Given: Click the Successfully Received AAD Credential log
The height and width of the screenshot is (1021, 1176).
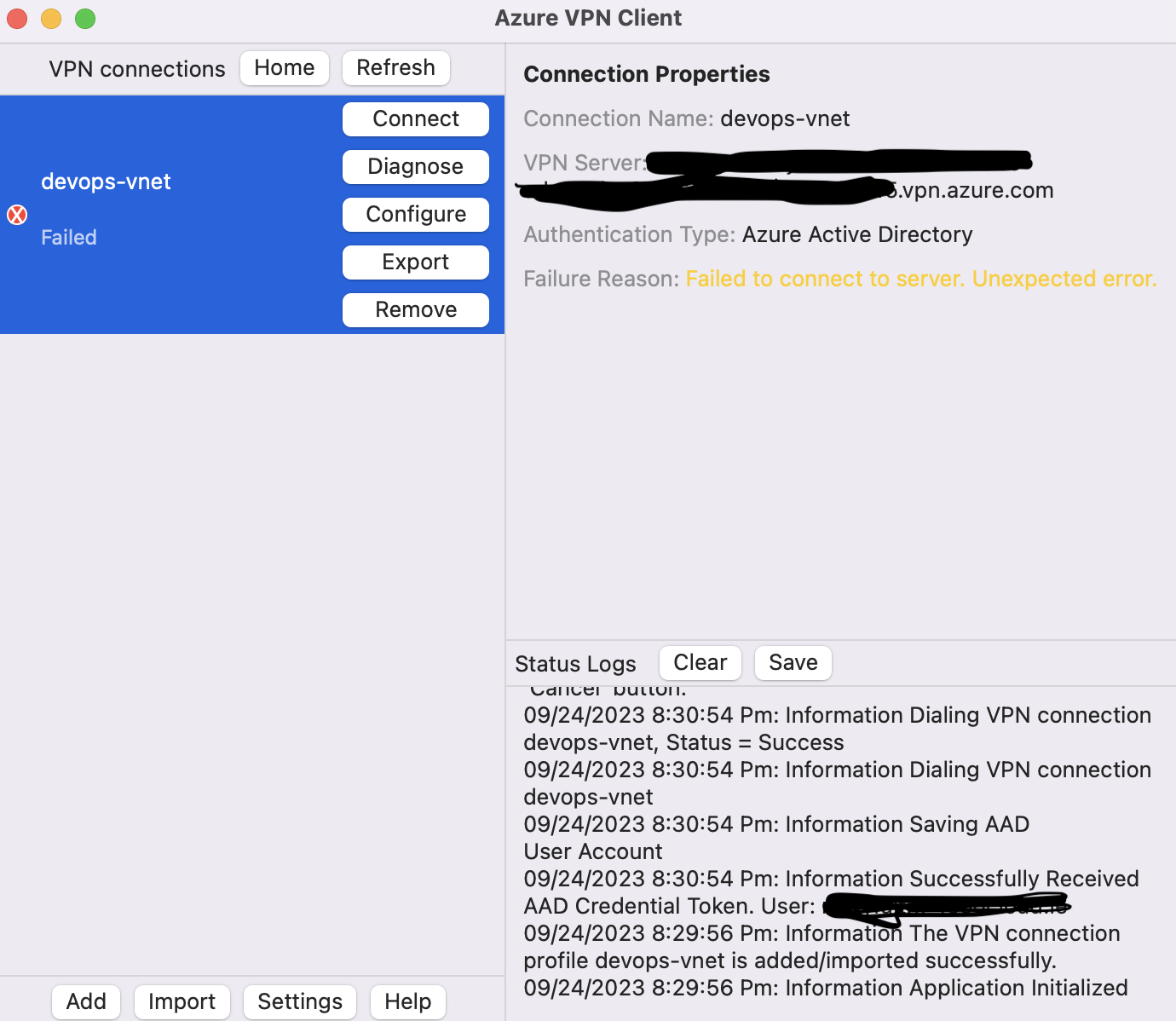Looking at the screenshot, I should tap(831, 892).
